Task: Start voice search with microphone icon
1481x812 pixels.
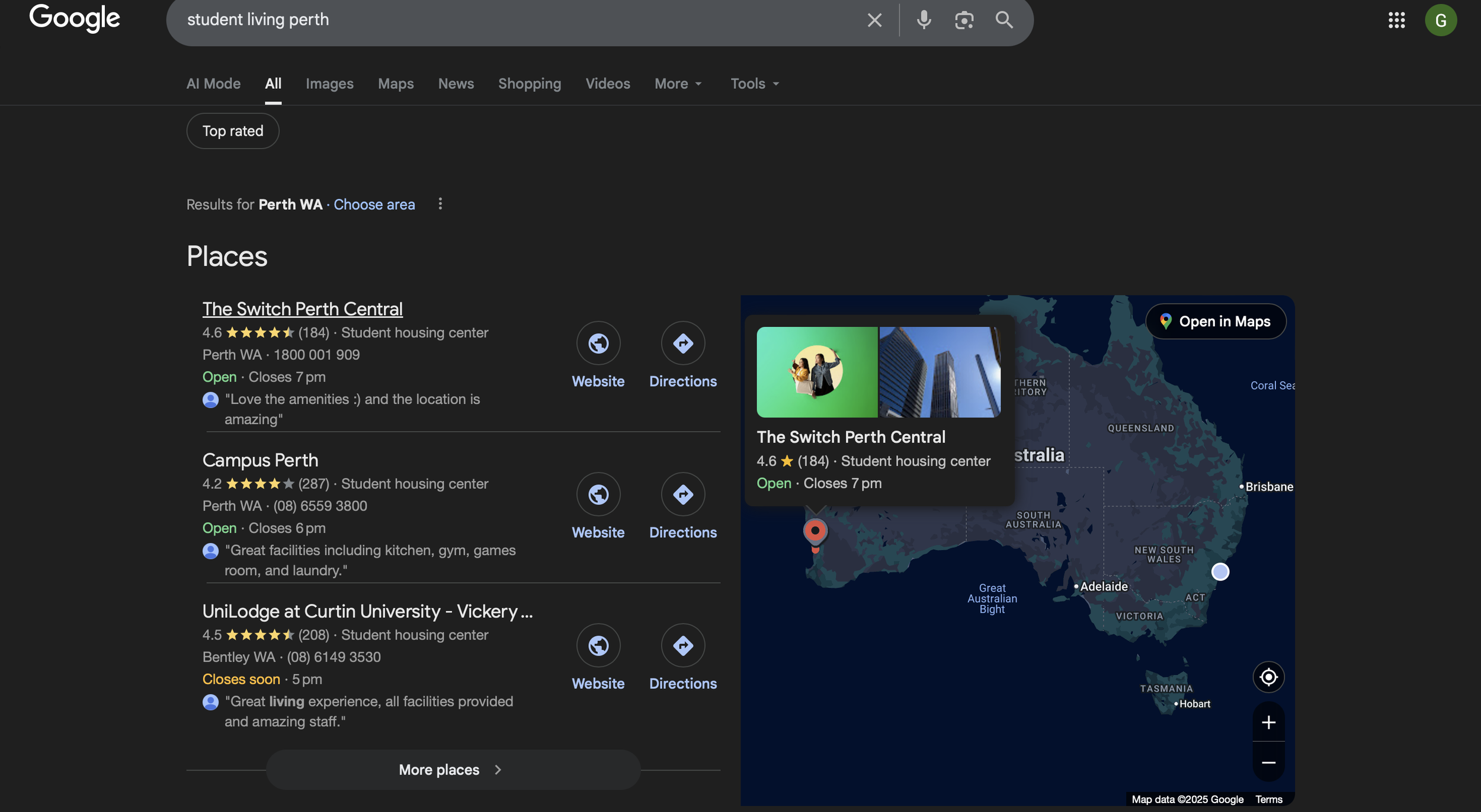Action: tap(924, 20)
